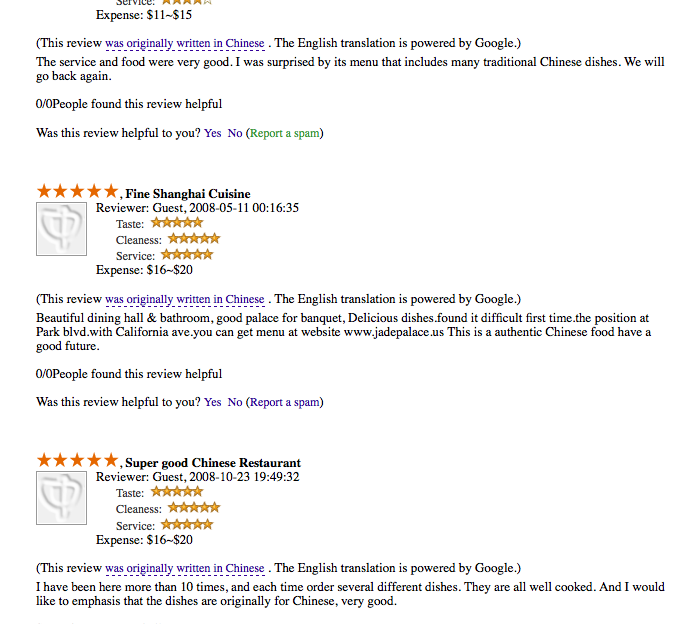Click Service stars in Super good Chinese Restaurant review
The image size is (695, 624).
(x=187, y=525)
